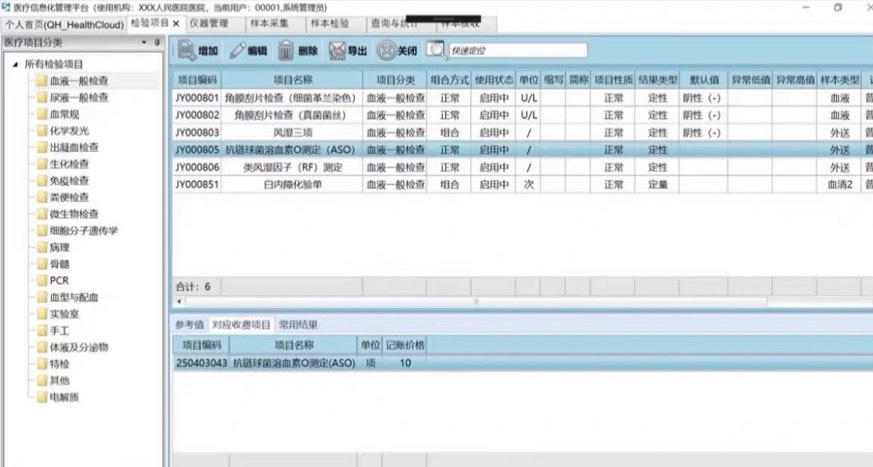The height and width of the screenshot is (467, 873).
Task: Click the 删除 (Delete) trash icon
Action: click(286, 51)
